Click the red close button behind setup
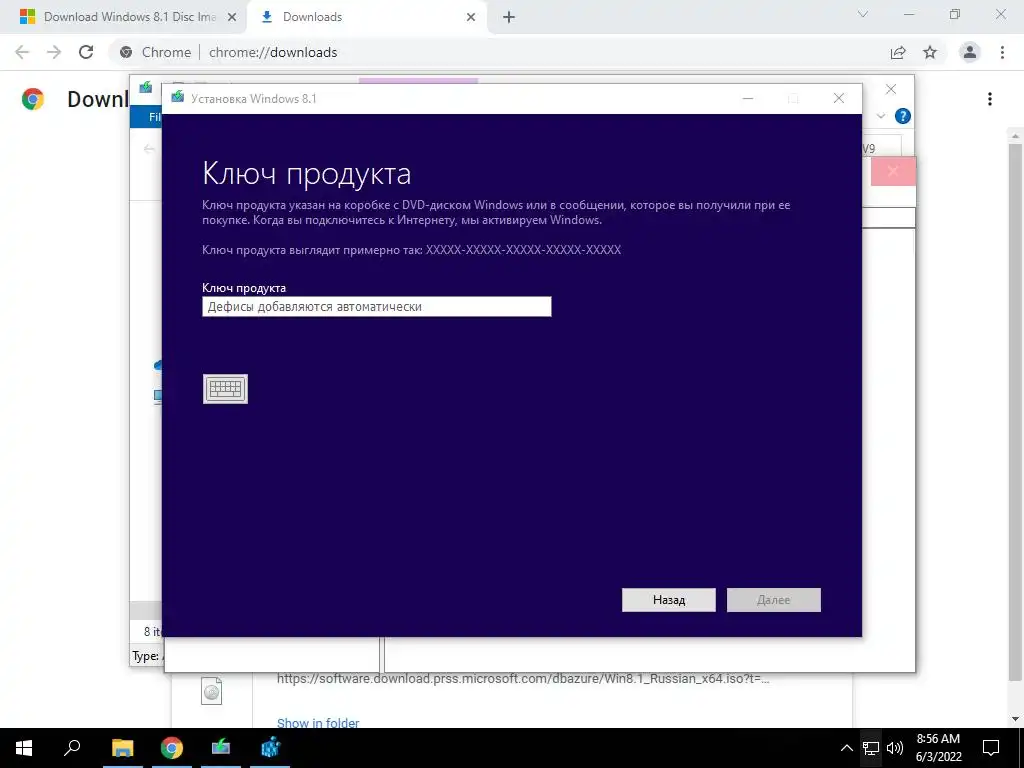Screen dimensions: 1024x768 pyautogui.click(x=893, y=171)
